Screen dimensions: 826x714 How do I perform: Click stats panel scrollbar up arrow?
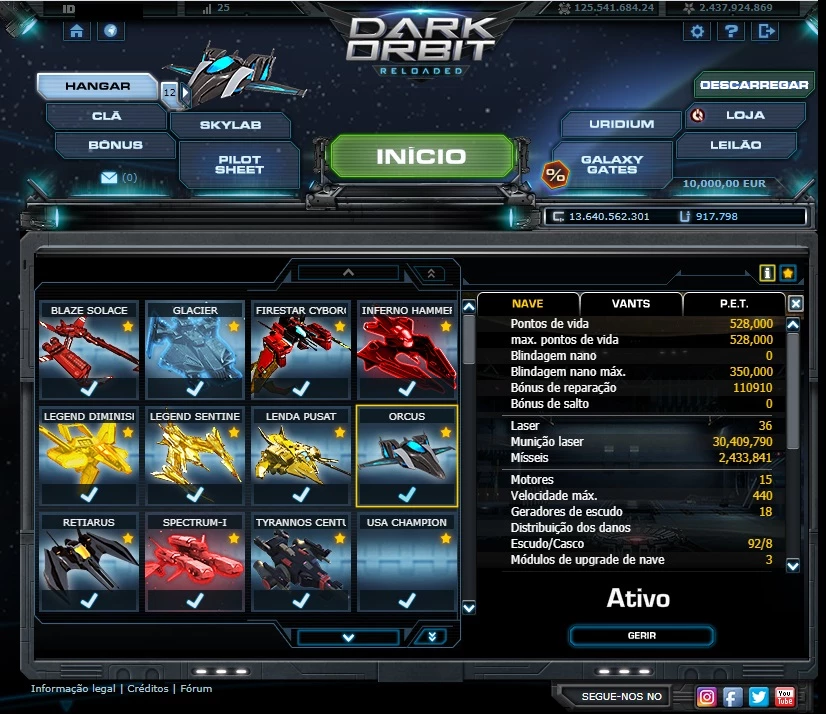793,325
